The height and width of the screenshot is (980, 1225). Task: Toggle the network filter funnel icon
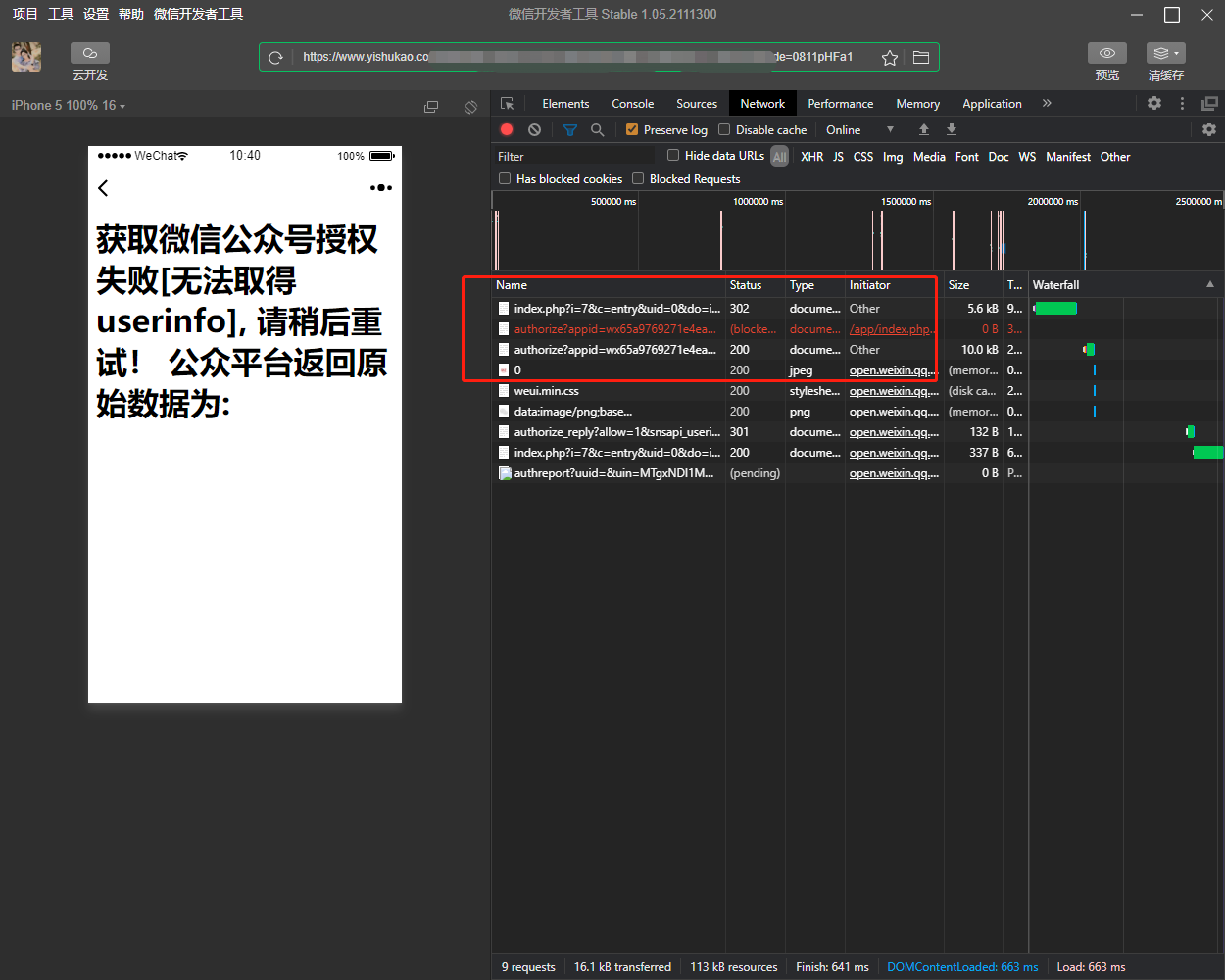pos(570,129)
